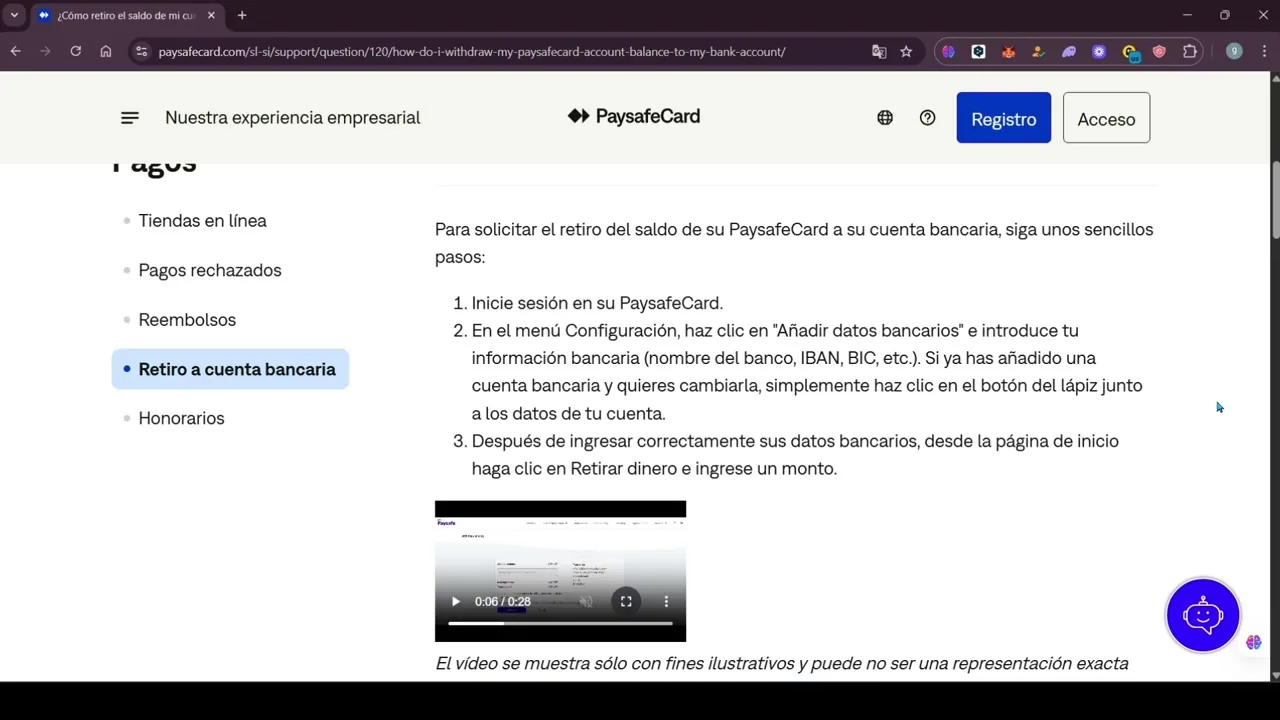The width and height of the screenshot is (1280, 720).
Task: Click the address bar URL field
Action: [x=472, y=51]
